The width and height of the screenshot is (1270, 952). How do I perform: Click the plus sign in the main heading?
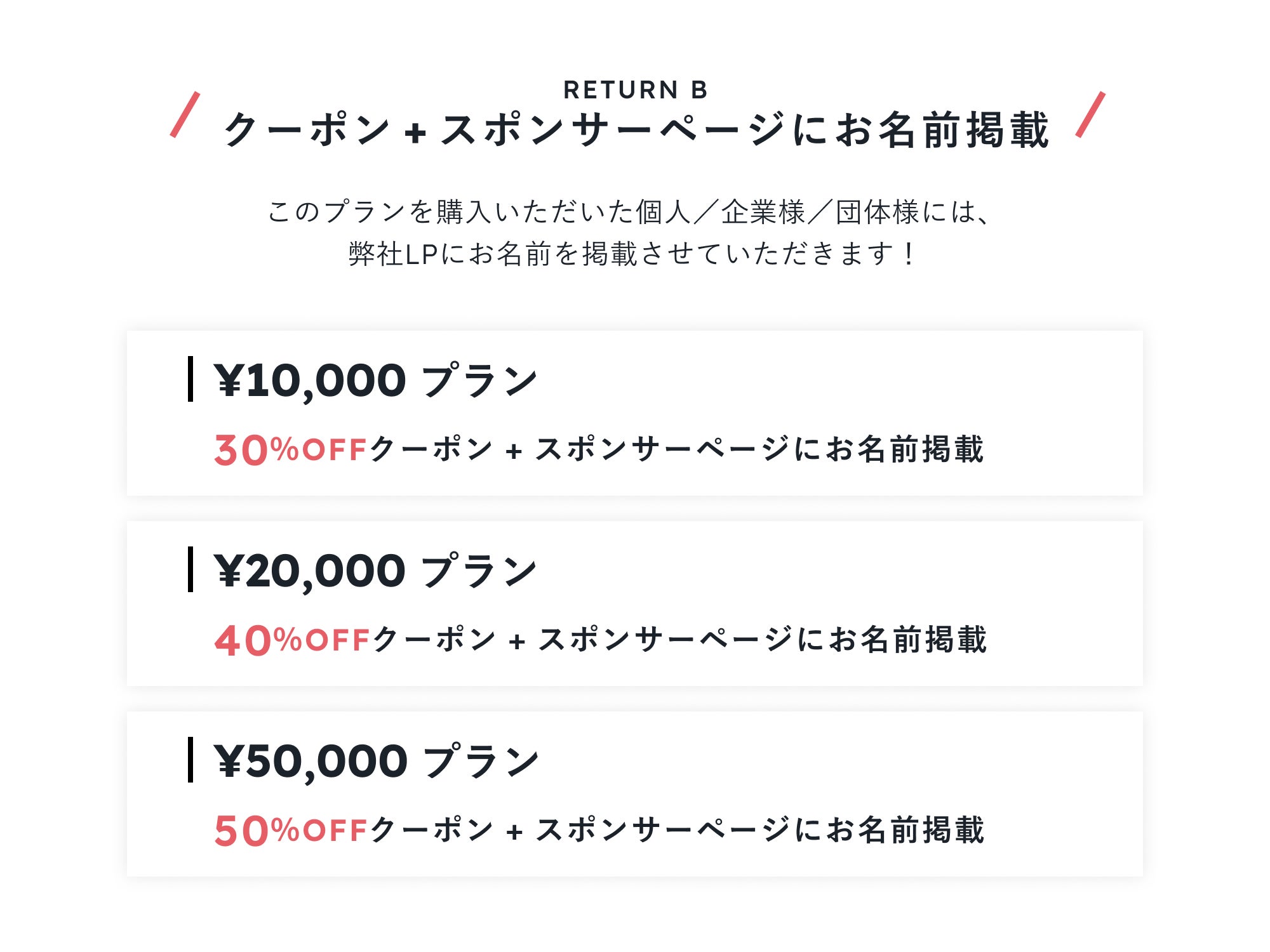pos(415,133)
